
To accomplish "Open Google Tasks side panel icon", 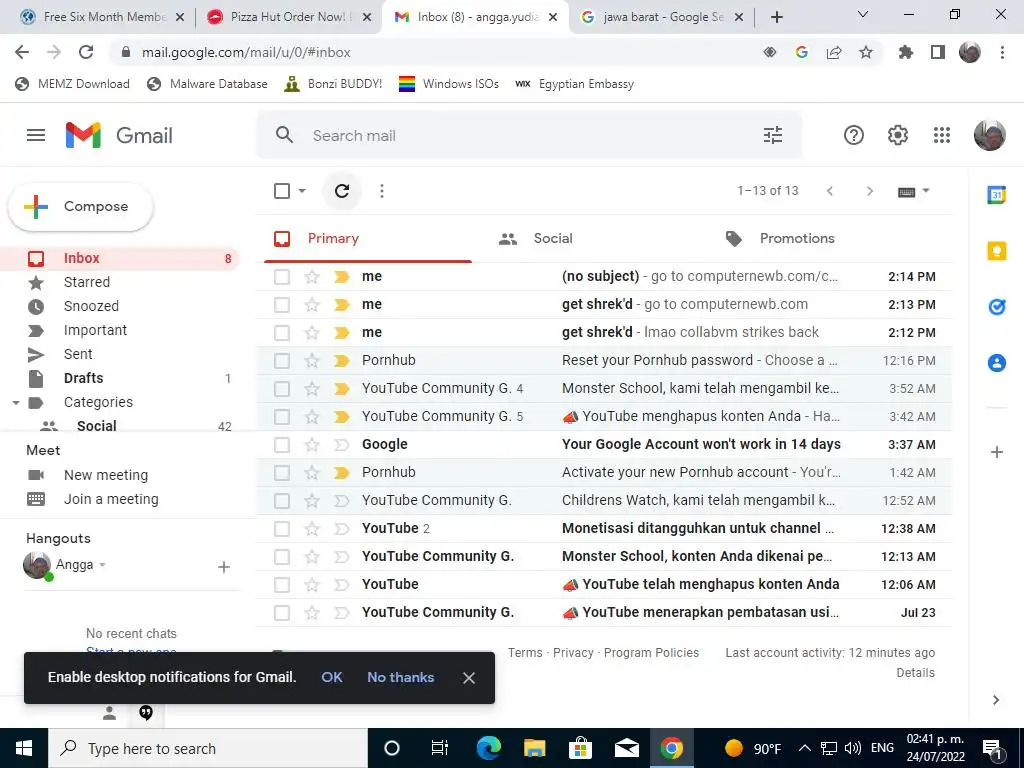I will [997, 306].
